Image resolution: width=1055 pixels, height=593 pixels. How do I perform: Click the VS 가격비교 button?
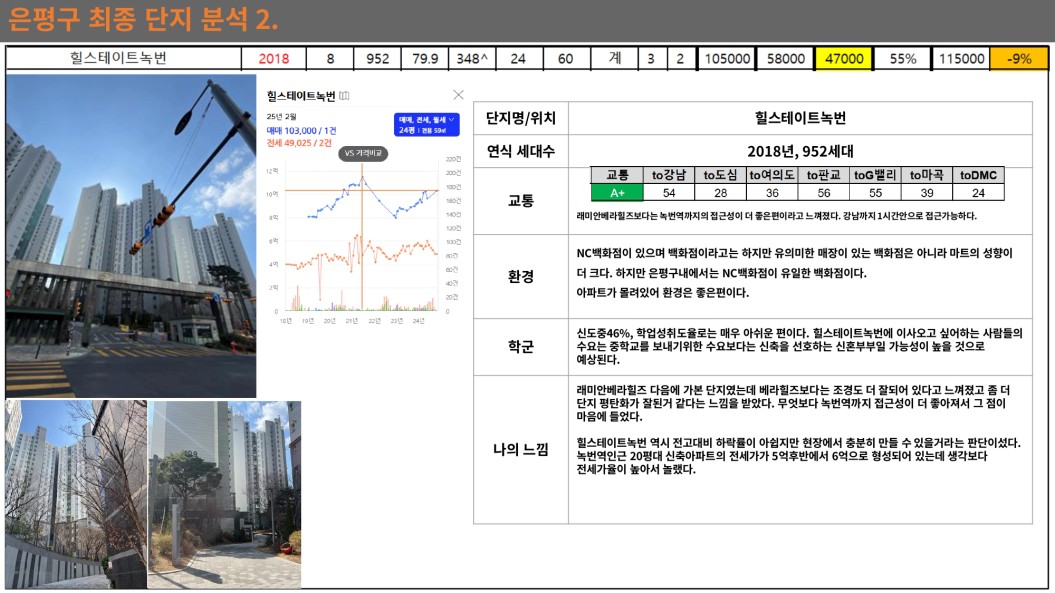point(363,153)
